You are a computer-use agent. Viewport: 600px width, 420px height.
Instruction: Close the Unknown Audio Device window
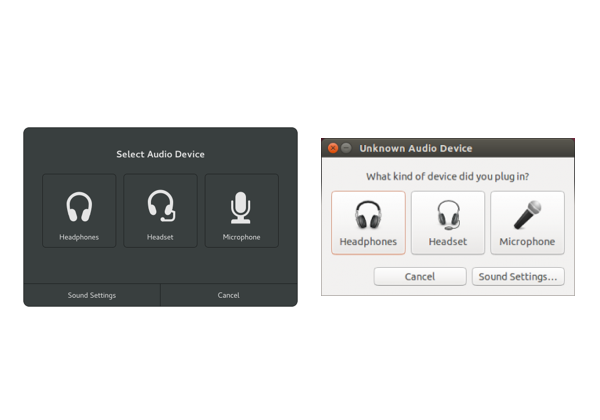[x=333, y=148]
